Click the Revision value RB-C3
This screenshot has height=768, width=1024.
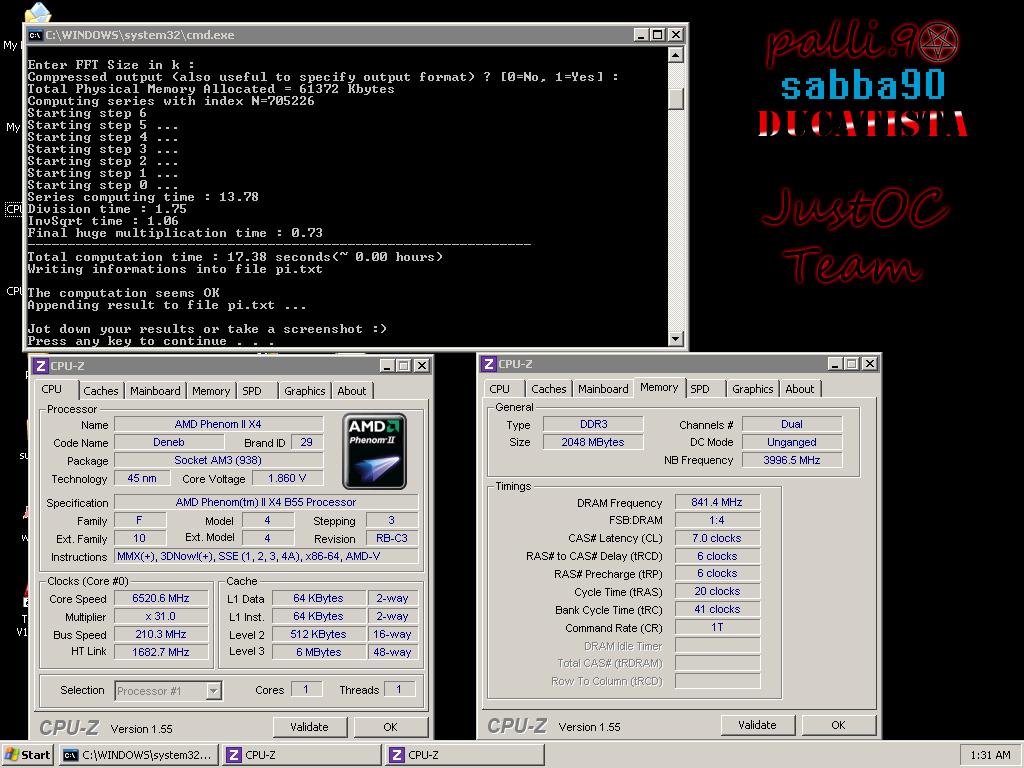point(392,538)
